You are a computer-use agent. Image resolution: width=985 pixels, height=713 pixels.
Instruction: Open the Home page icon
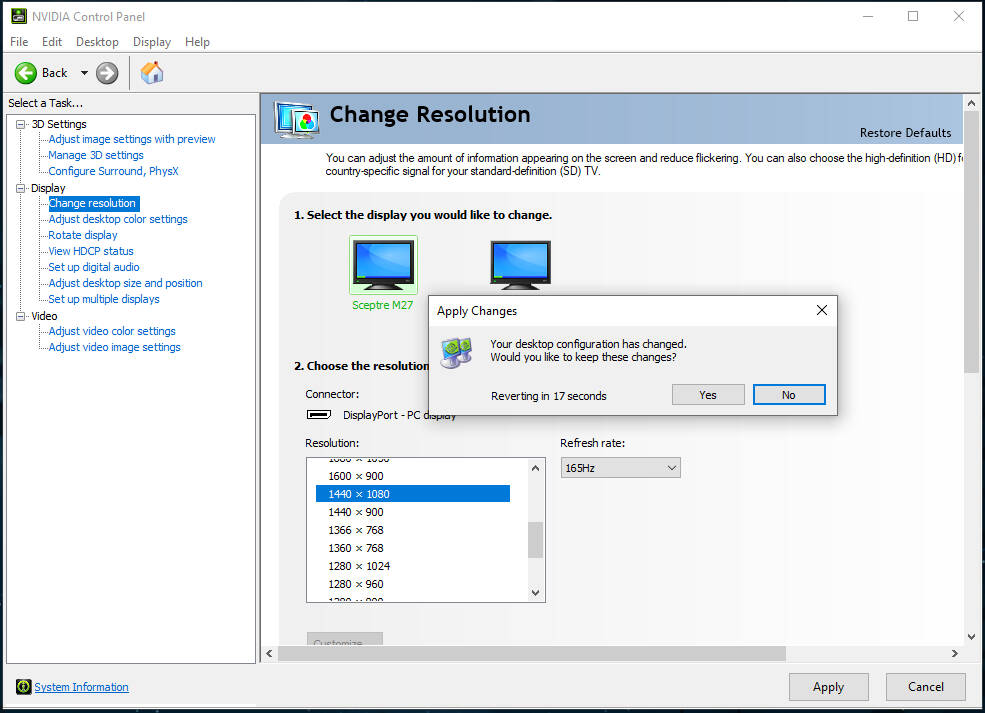pos(151,73)
